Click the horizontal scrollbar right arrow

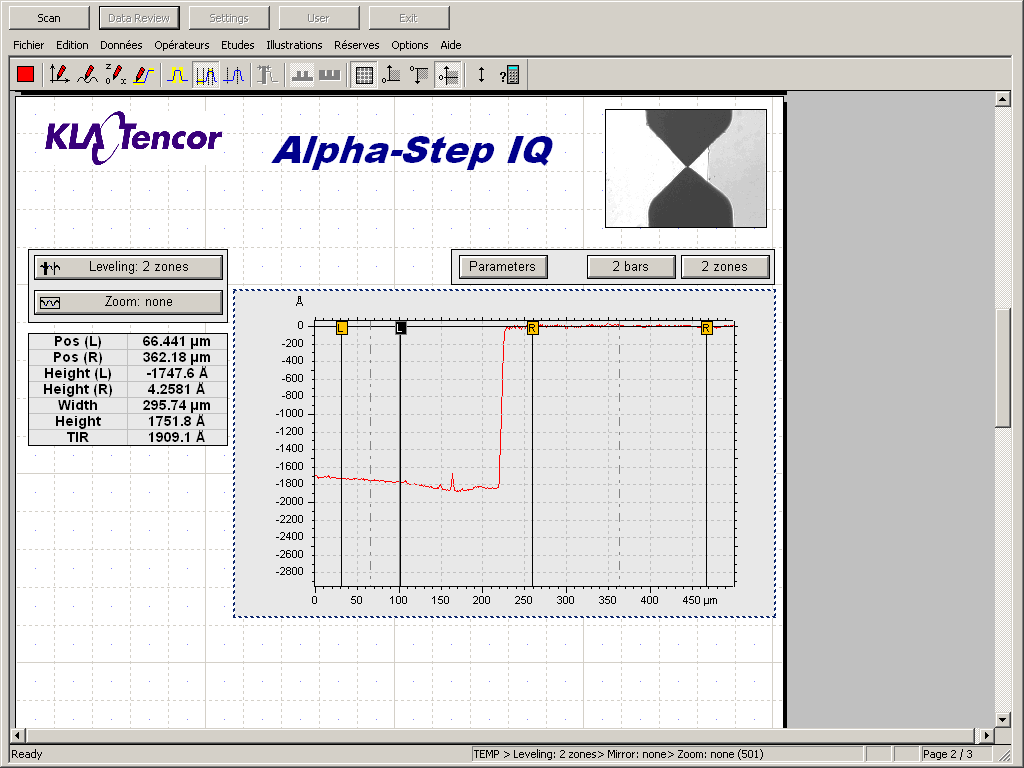click(986, 735)
